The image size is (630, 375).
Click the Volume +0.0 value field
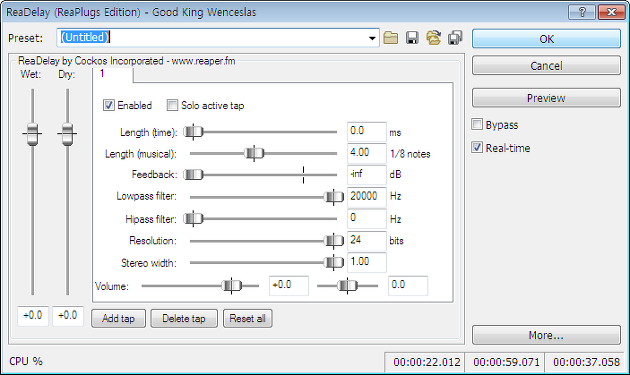[289, 286]
